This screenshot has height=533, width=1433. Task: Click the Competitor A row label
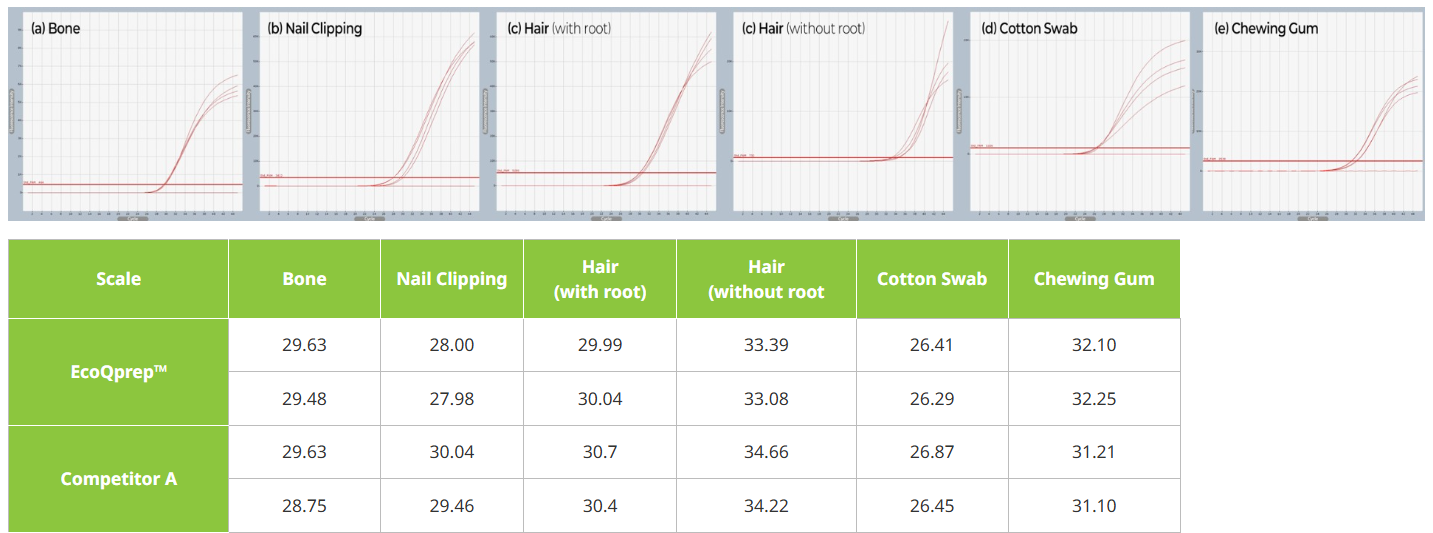pyautogui.click(x=118, y=479)
